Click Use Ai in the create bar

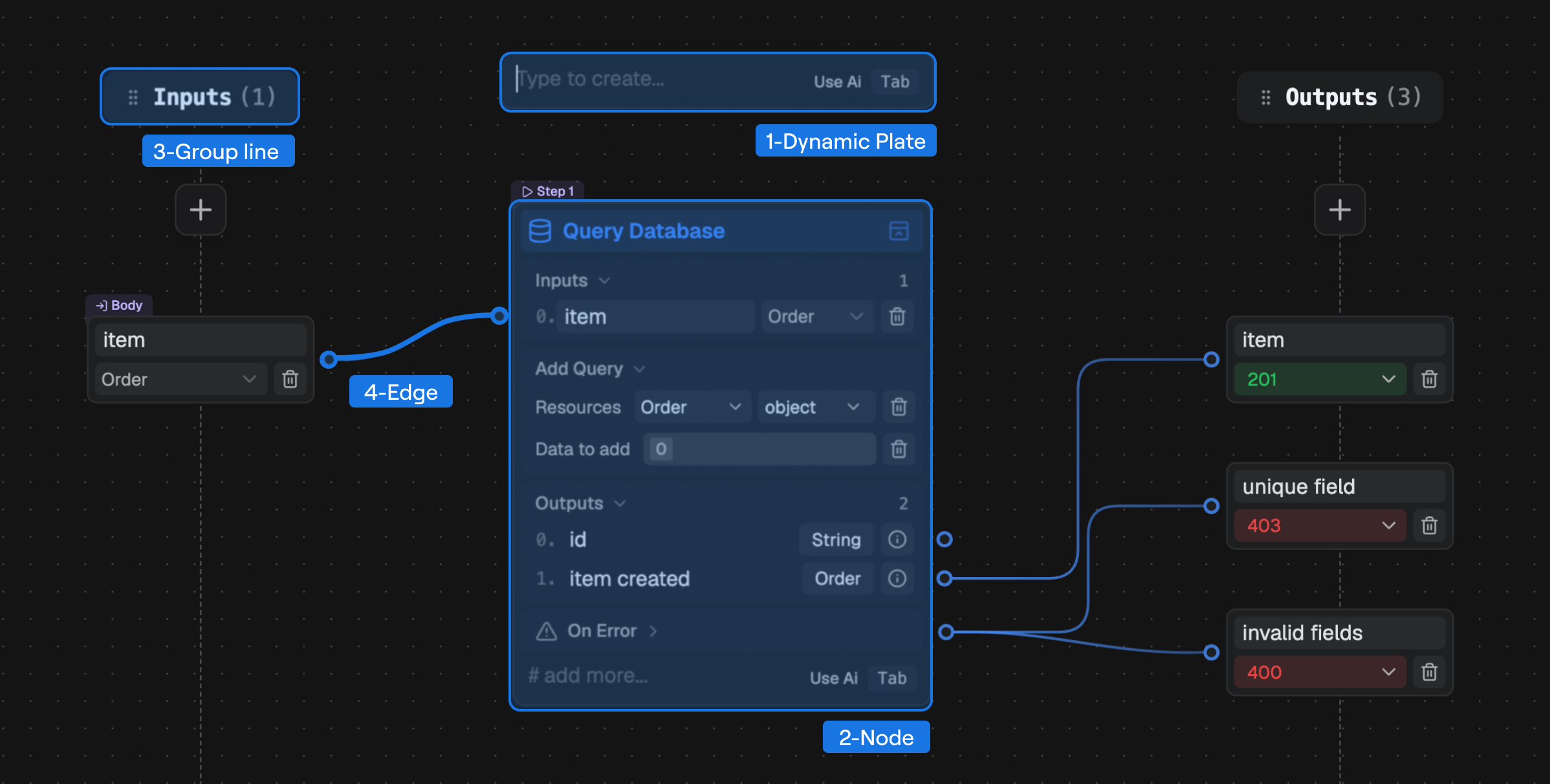point(837,82)
